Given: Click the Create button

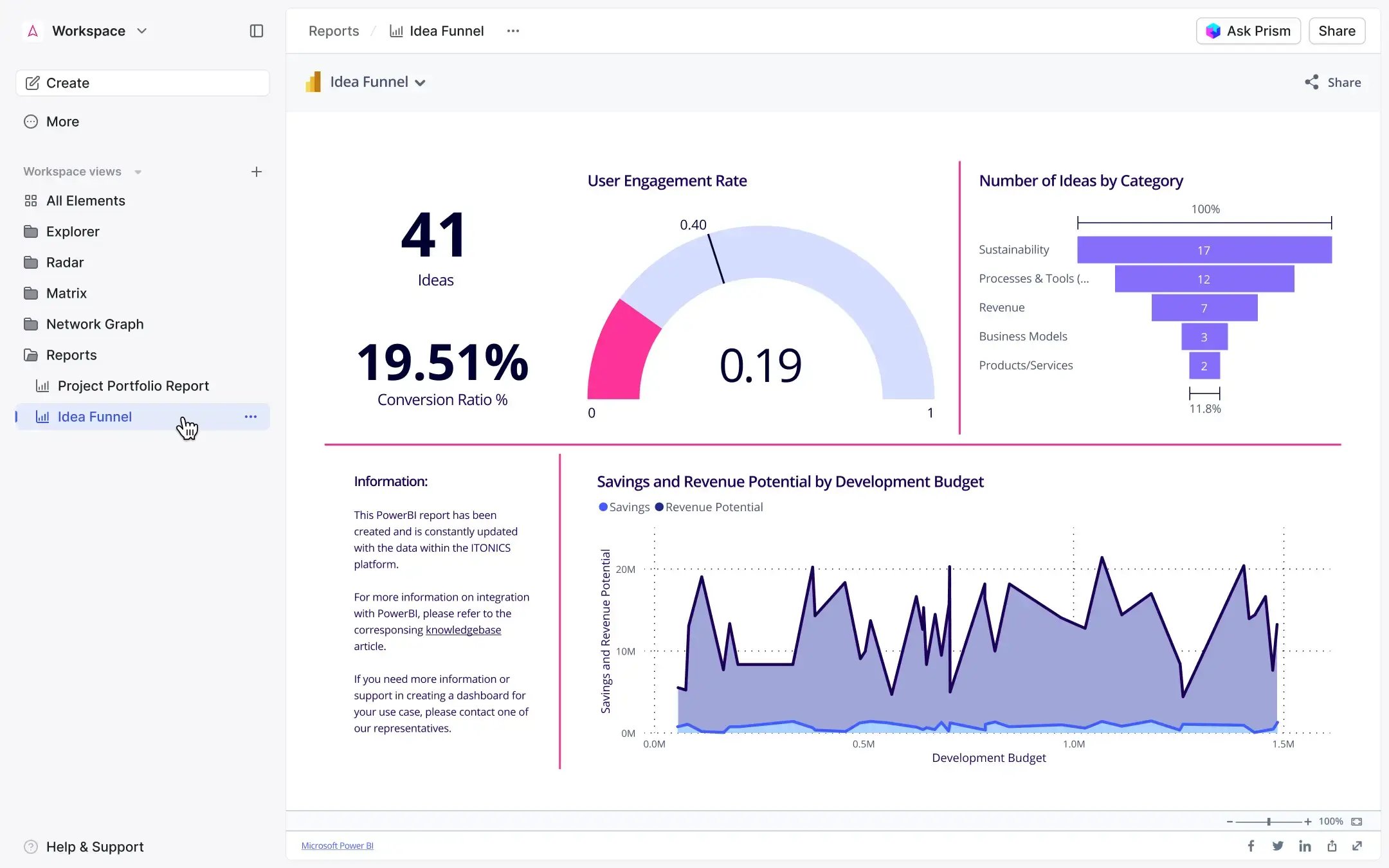Looking at the screenshot, I should click(143, 83).
